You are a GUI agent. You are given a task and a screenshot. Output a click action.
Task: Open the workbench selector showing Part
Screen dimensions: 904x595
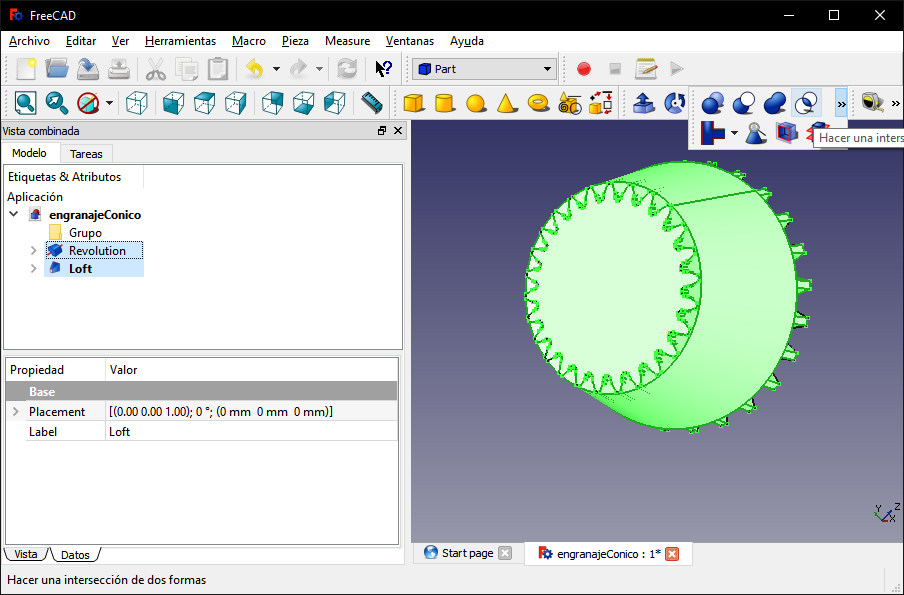484,69
